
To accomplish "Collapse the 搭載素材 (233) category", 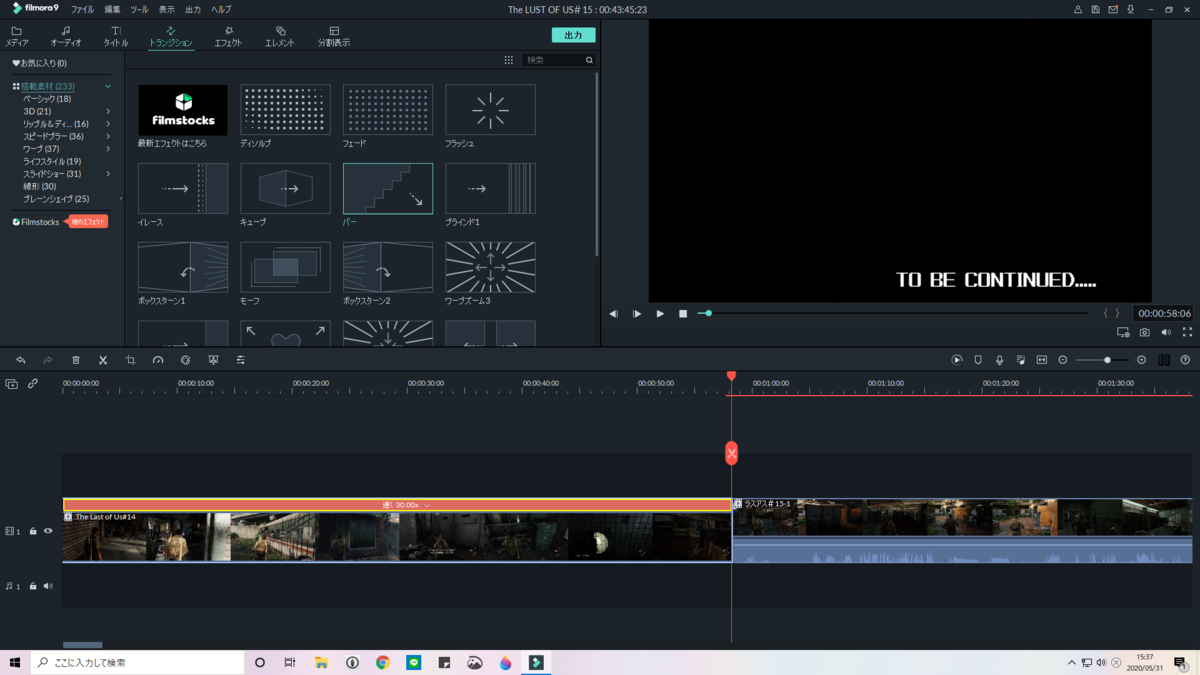I will 108,86.
